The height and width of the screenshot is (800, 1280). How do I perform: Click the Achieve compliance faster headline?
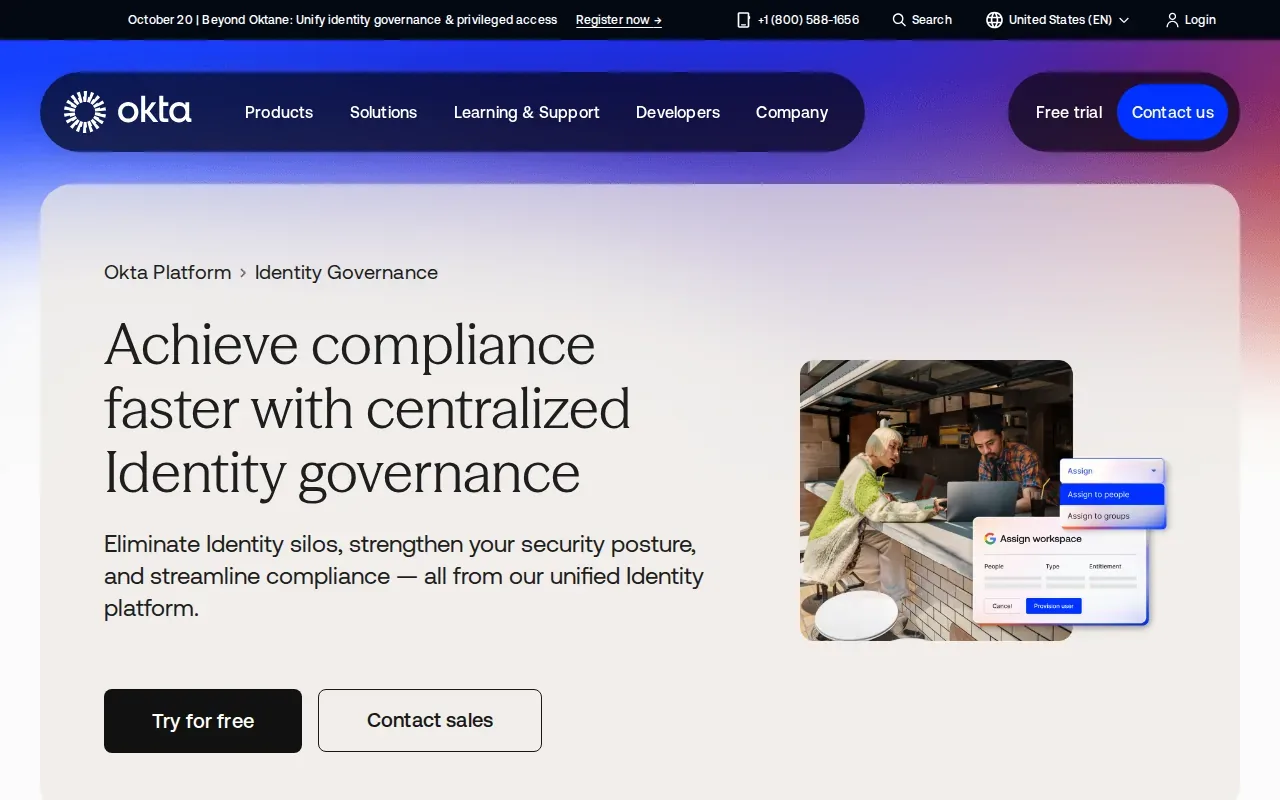[x=367, y=408]
